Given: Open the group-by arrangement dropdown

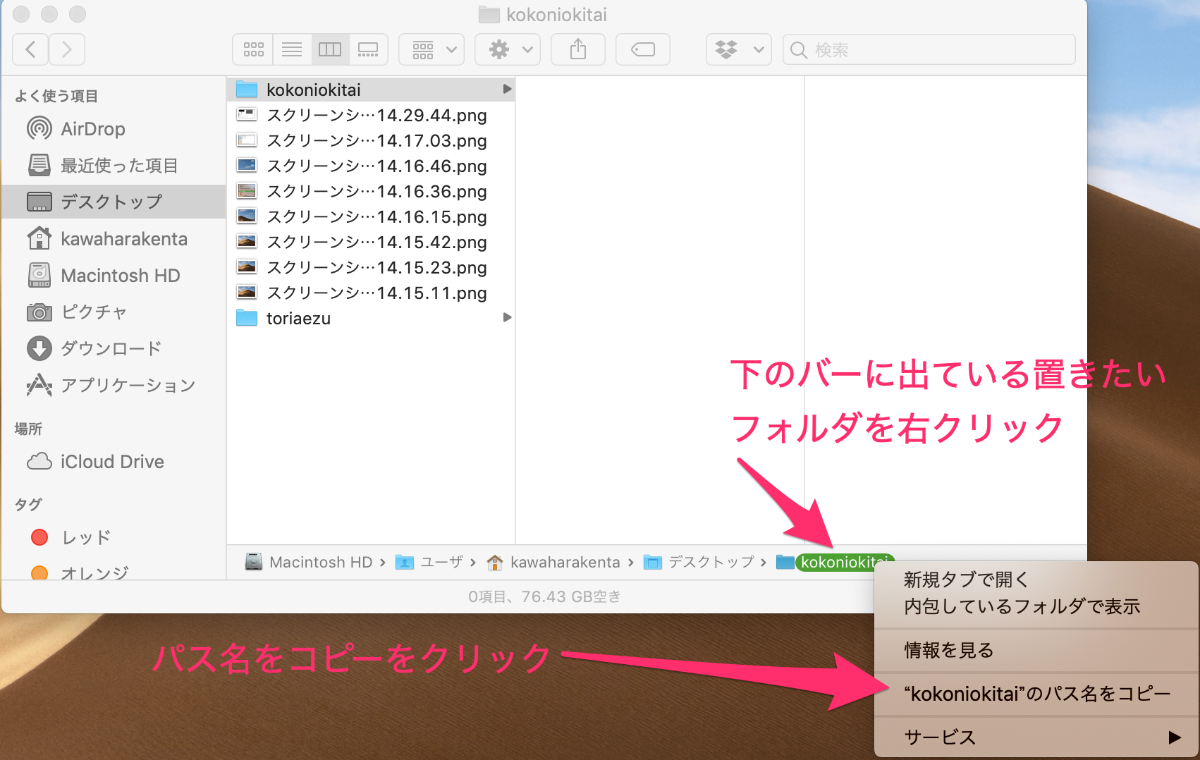Looking at the screenshot, I should pos(431,49).
